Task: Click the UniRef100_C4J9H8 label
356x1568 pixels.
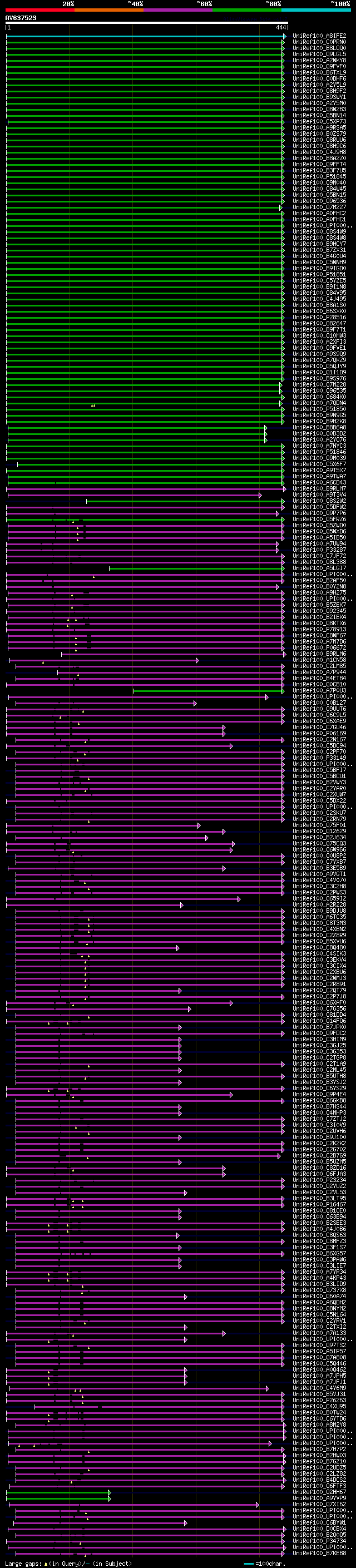Action: 319,152
